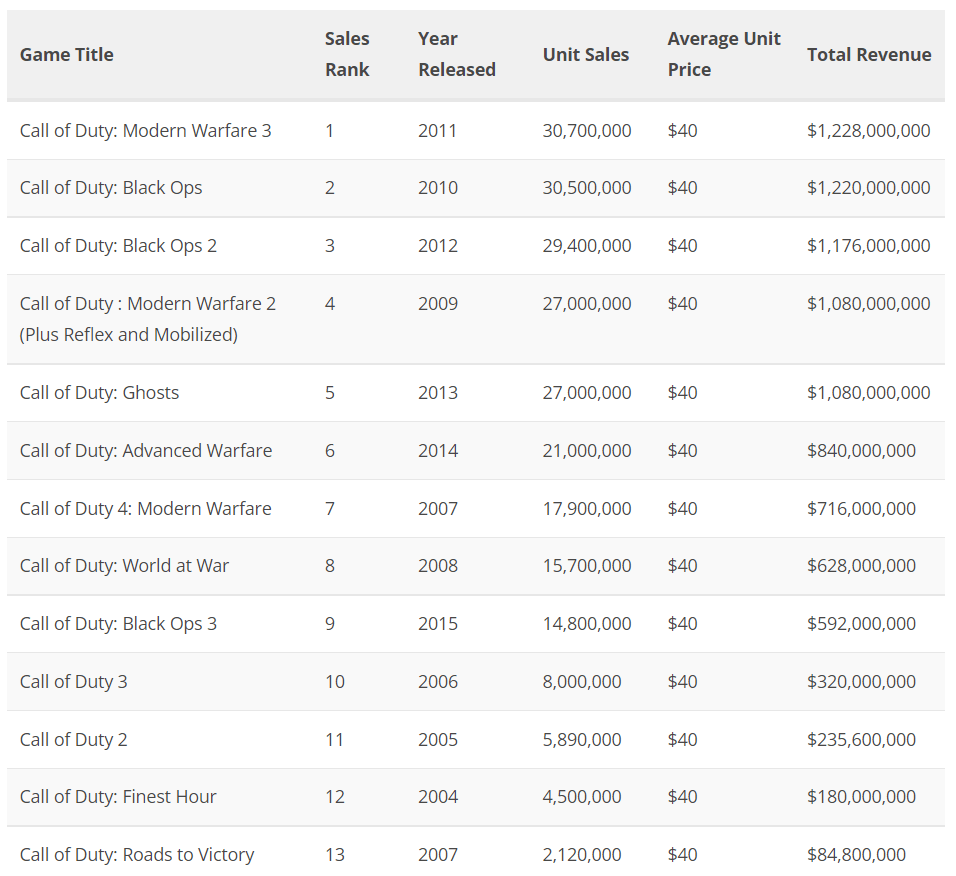Select the Call of Duty: Modern Warfare 3 title
The width and height of the screenshot is (956, 876).
tap(145, 131)
